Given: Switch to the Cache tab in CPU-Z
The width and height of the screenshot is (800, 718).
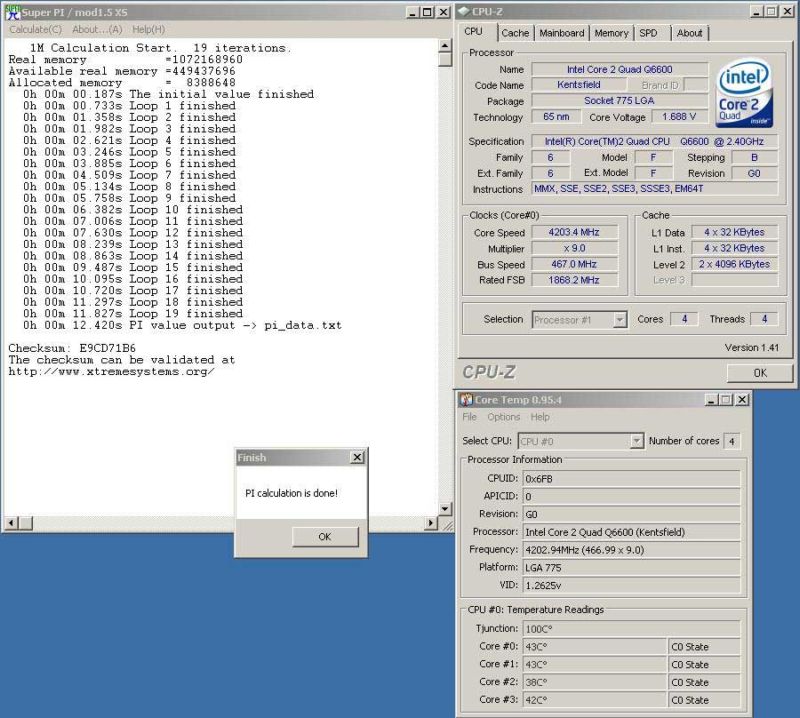Looking at the screenshot, I should point(515,33).
